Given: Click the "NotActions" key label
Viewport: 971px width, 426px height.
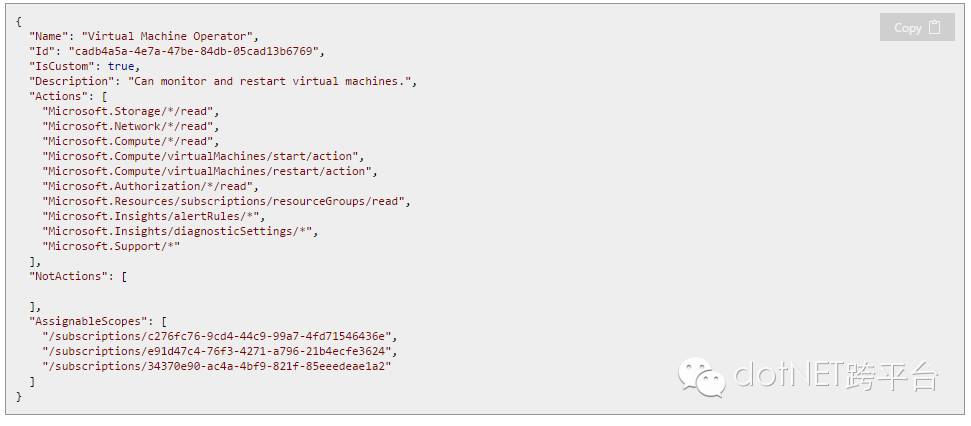Looking at the screenshot, I should pyautogui.click(x=70, y=275).
